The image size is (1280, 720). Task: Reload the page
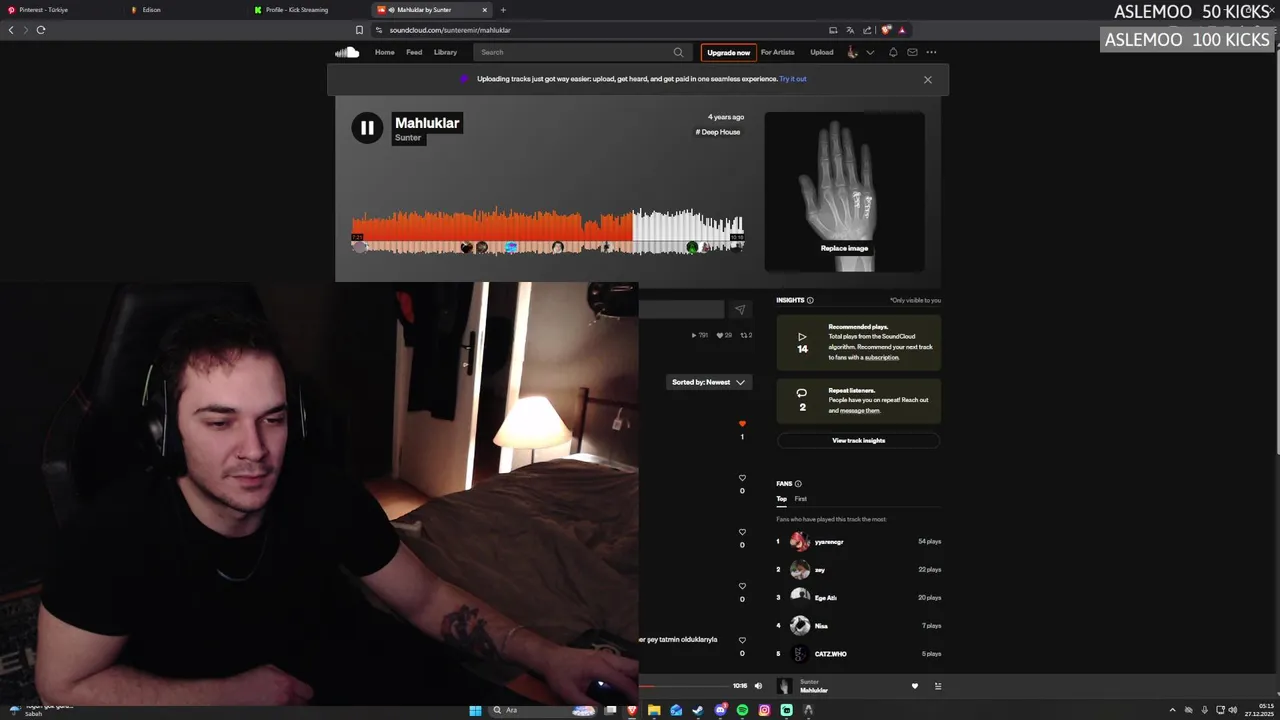(41, 30)
